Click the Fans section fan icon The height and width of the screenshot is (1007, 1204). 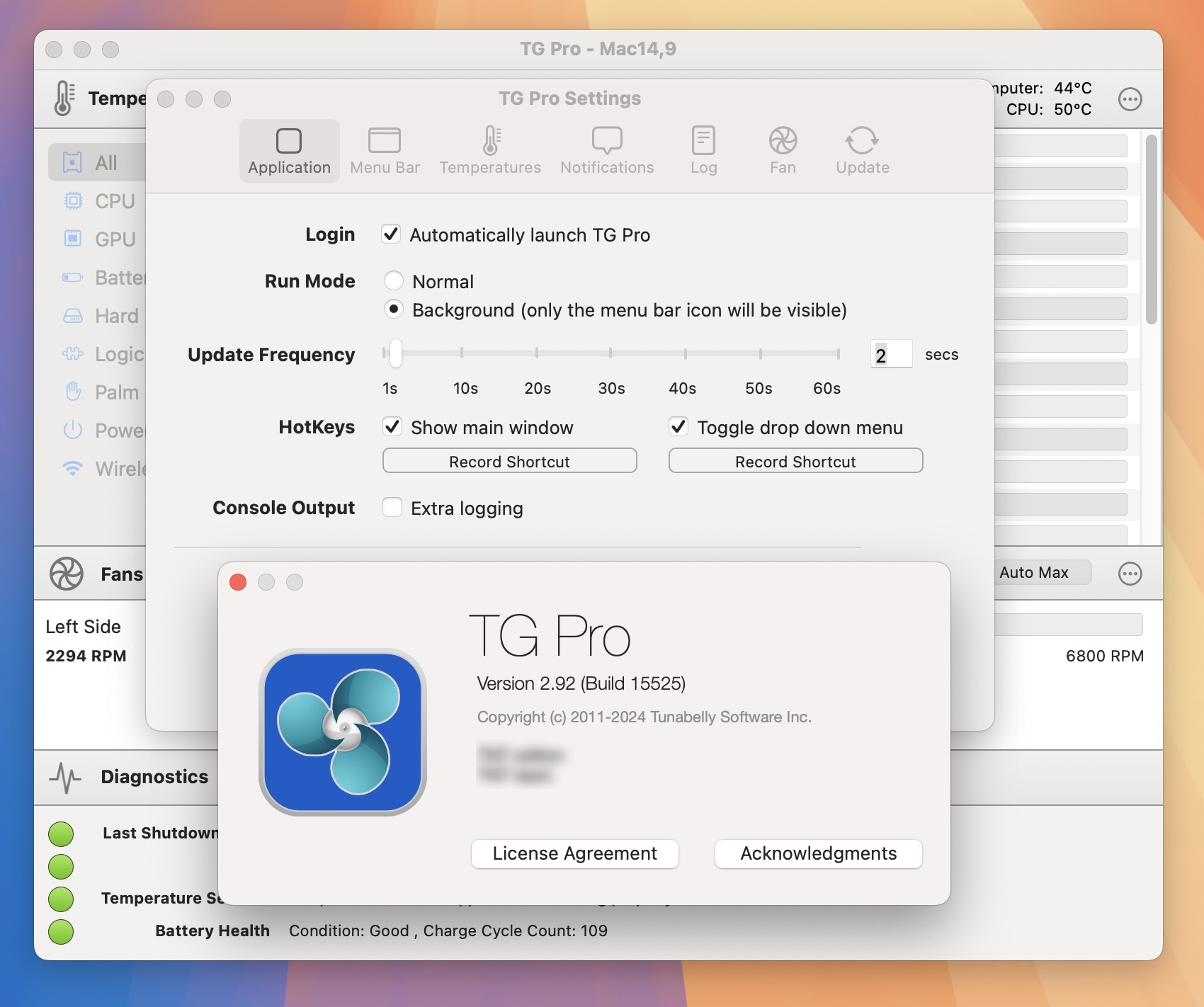[x=67, y=574]
